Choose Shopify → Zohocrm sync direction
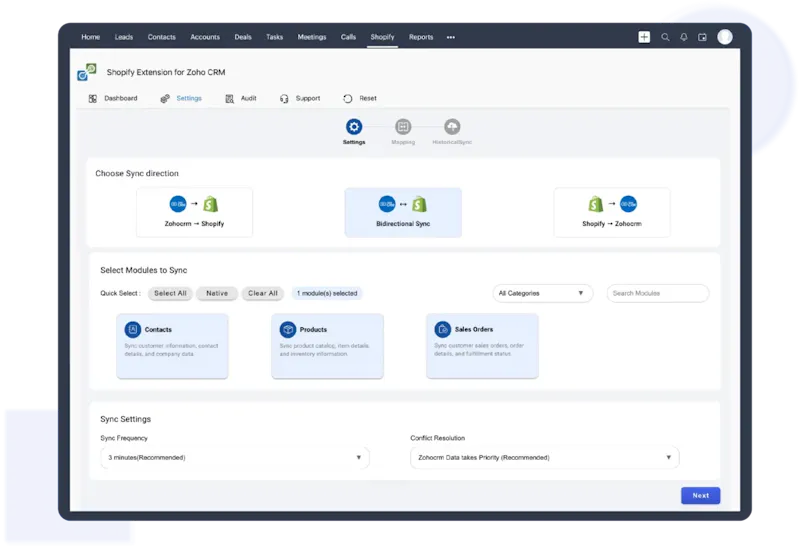The height and width of the screenshot is (548, 800). [612, 212]
